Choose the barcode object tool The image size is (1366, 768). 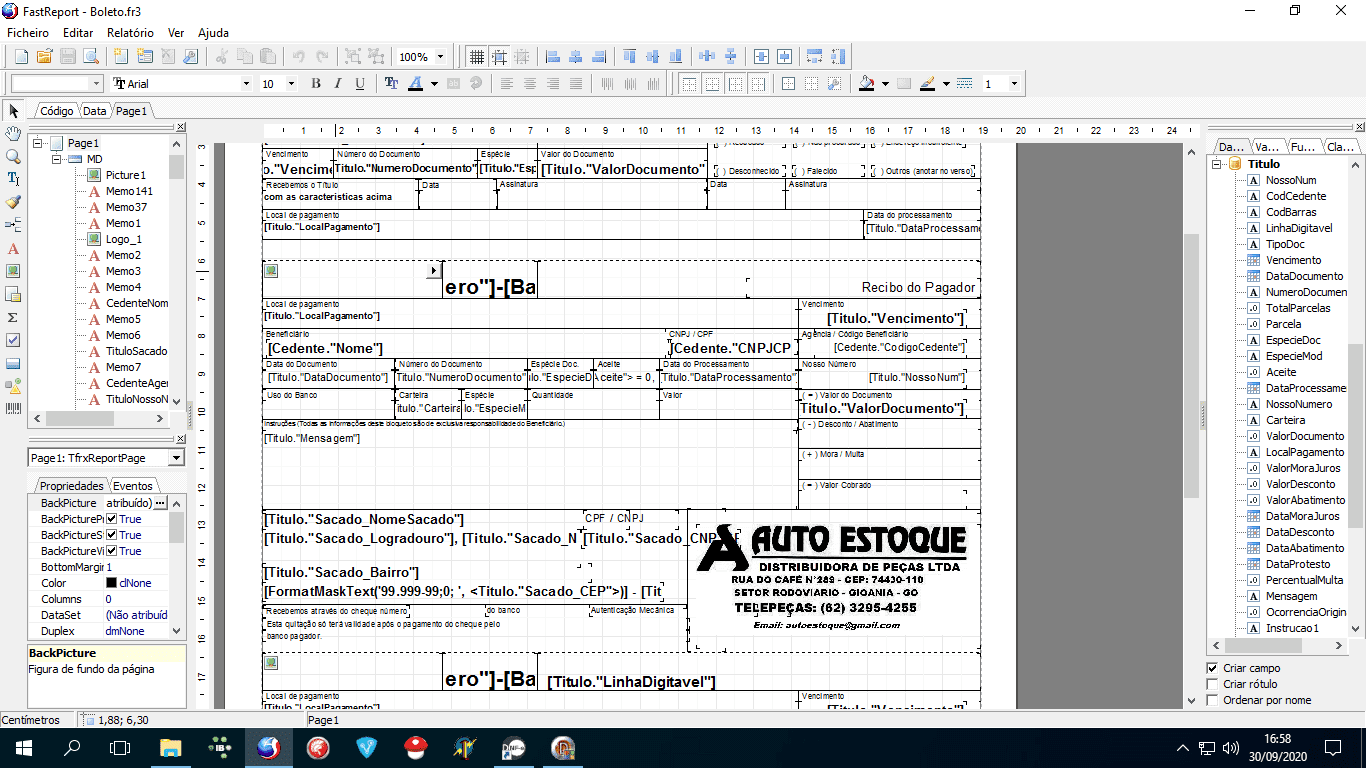[x=13, y=409]
